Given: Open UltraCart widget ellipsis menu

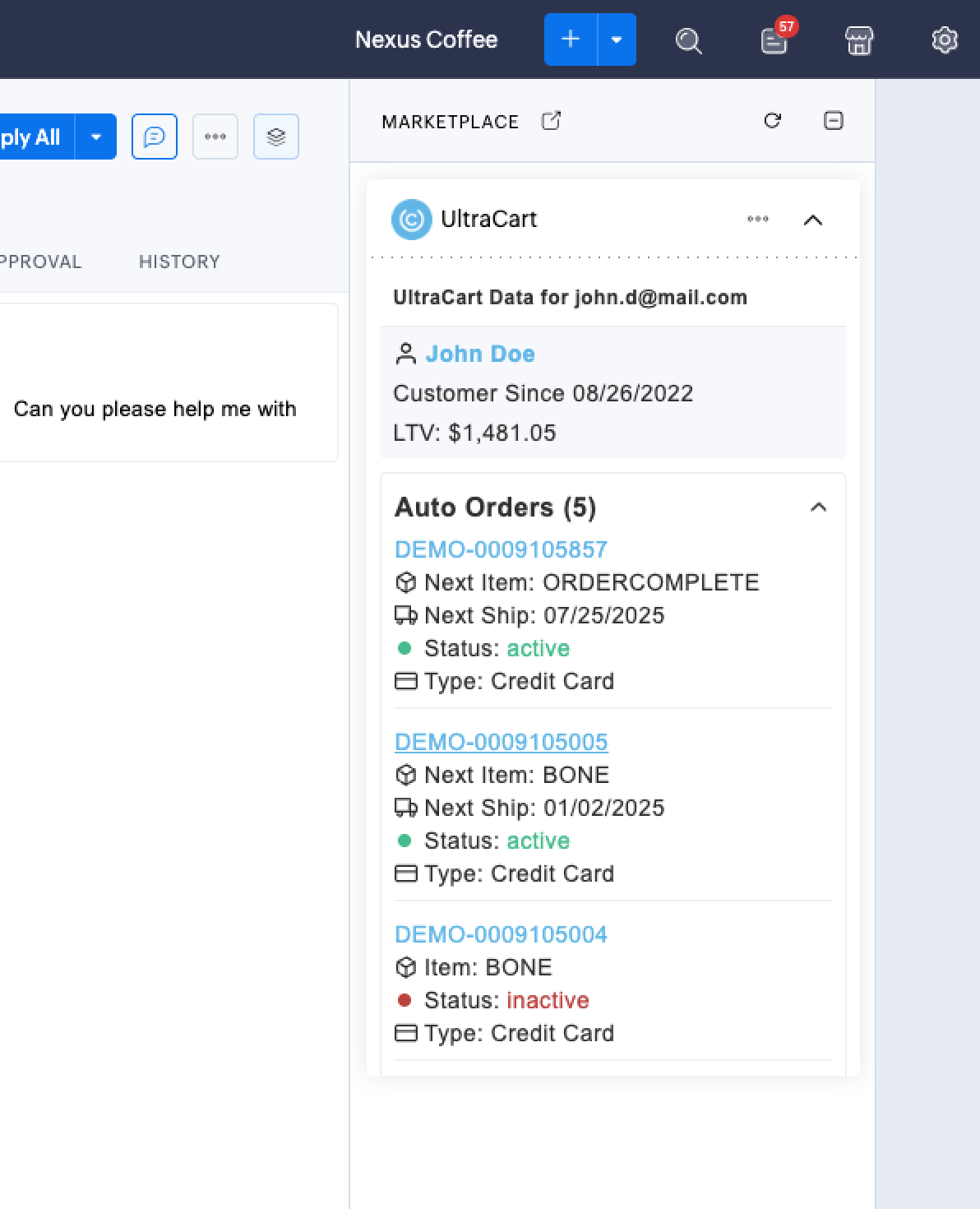Looking at the screenshot, I should click(758, 219).
